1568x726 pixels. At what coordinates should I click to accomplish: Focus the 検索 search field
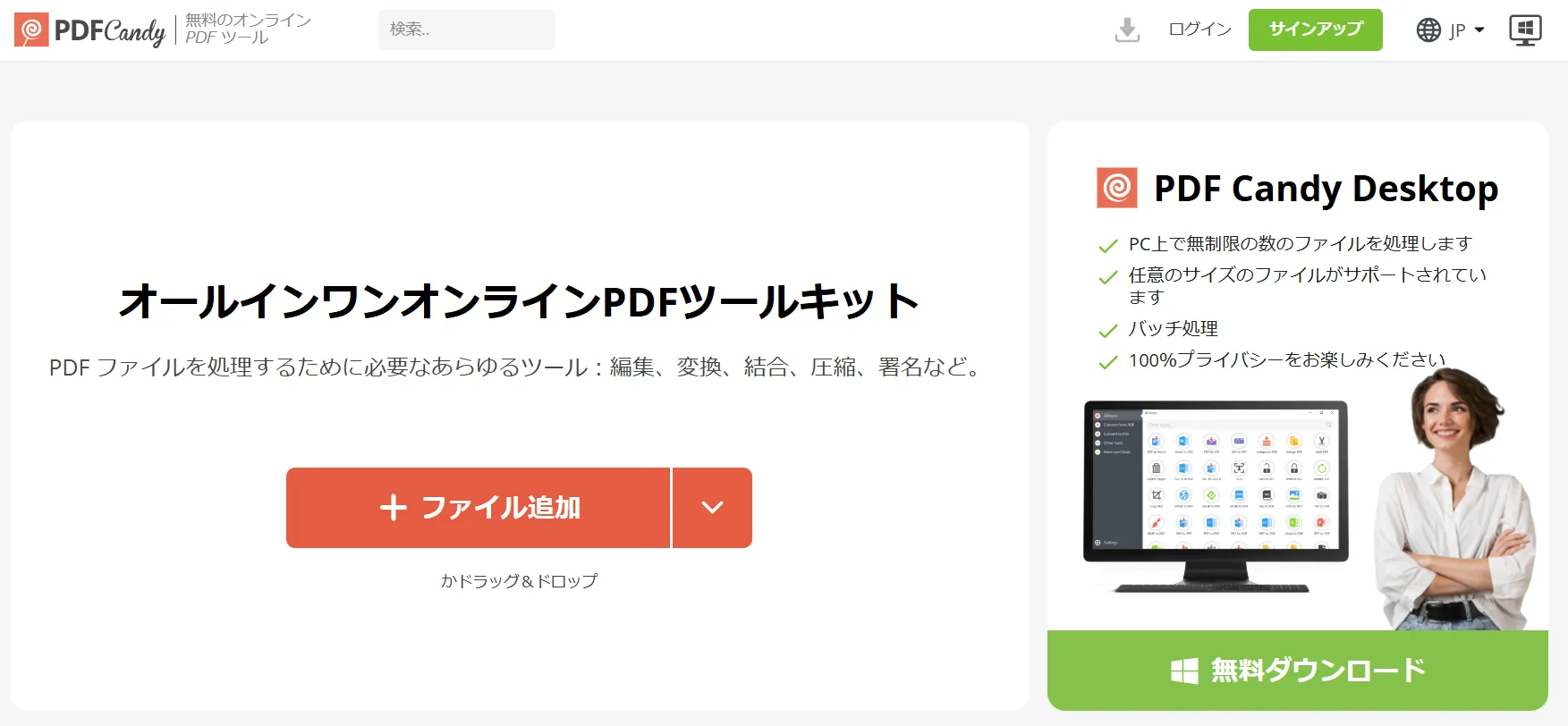[x=467, y=30]
